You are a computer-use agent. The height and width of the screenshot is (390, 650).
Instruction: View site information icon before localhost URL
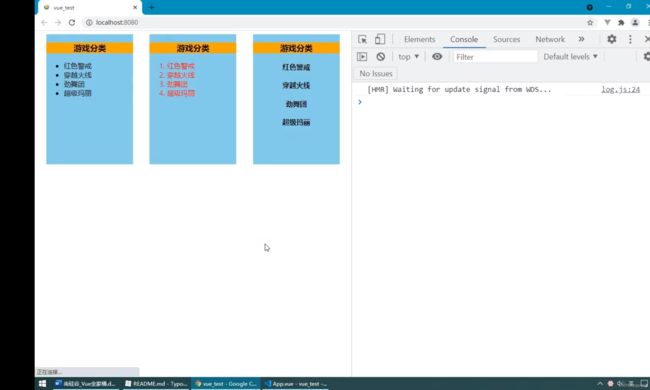(x=89, y=22)
